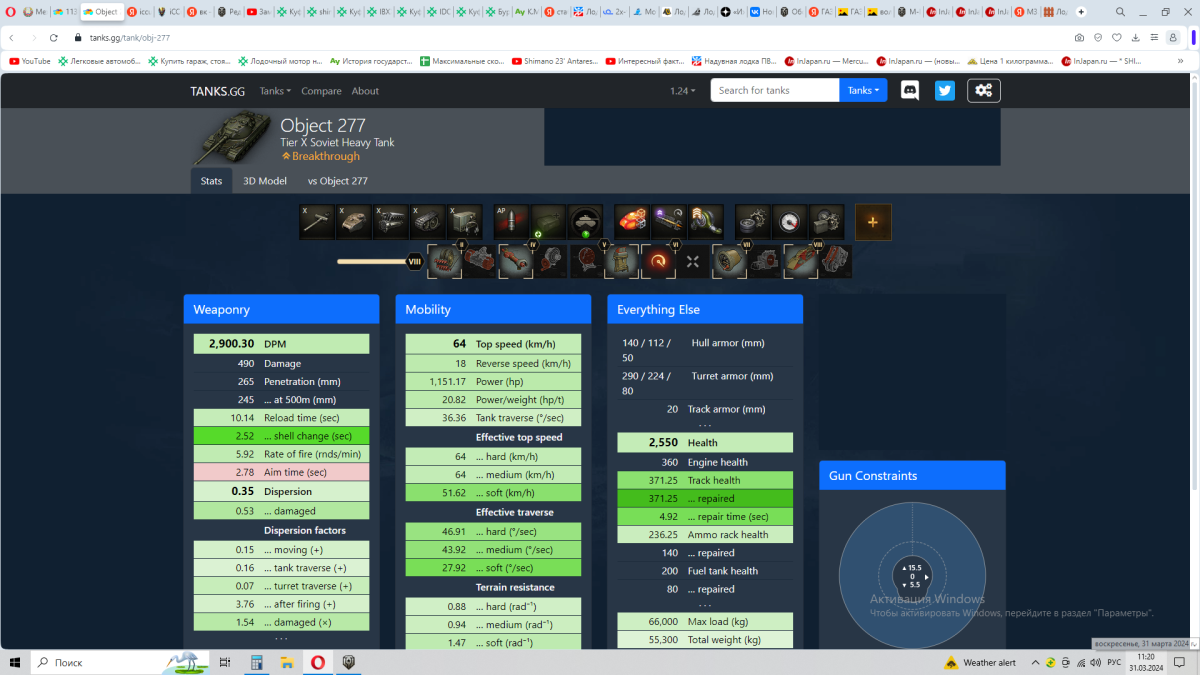Screen dimensions: 1200x675
Task: Open a new browser tab with plus
Action: [1081, 12]
